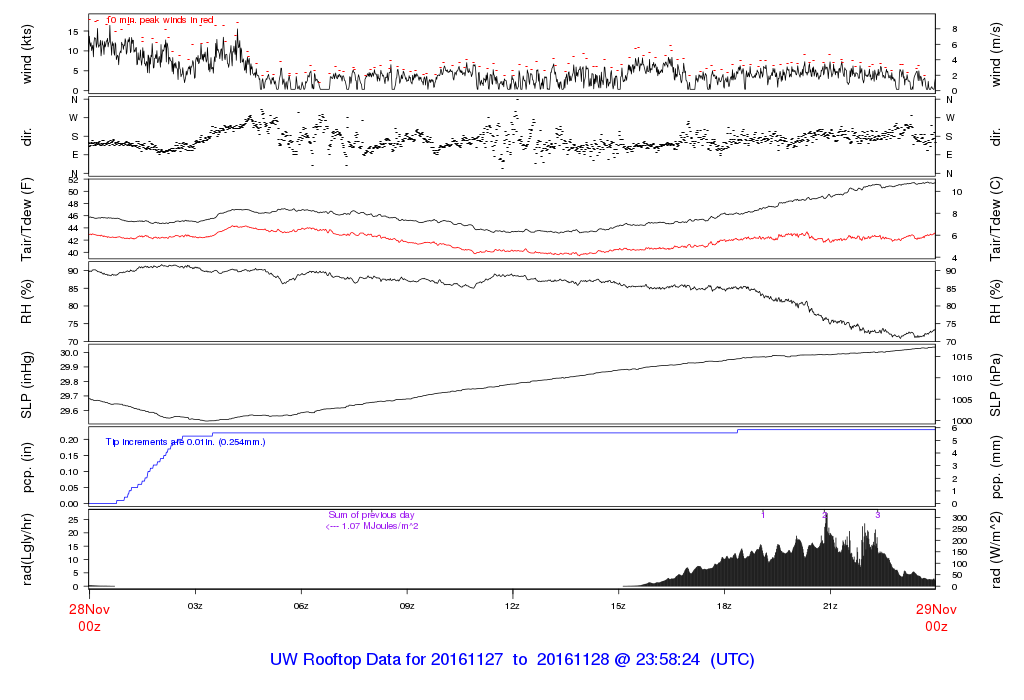The width and height of the screenshot is (1024, 700).
Task: Select the 29Nov 00z end date label
Action: point(935,615)
